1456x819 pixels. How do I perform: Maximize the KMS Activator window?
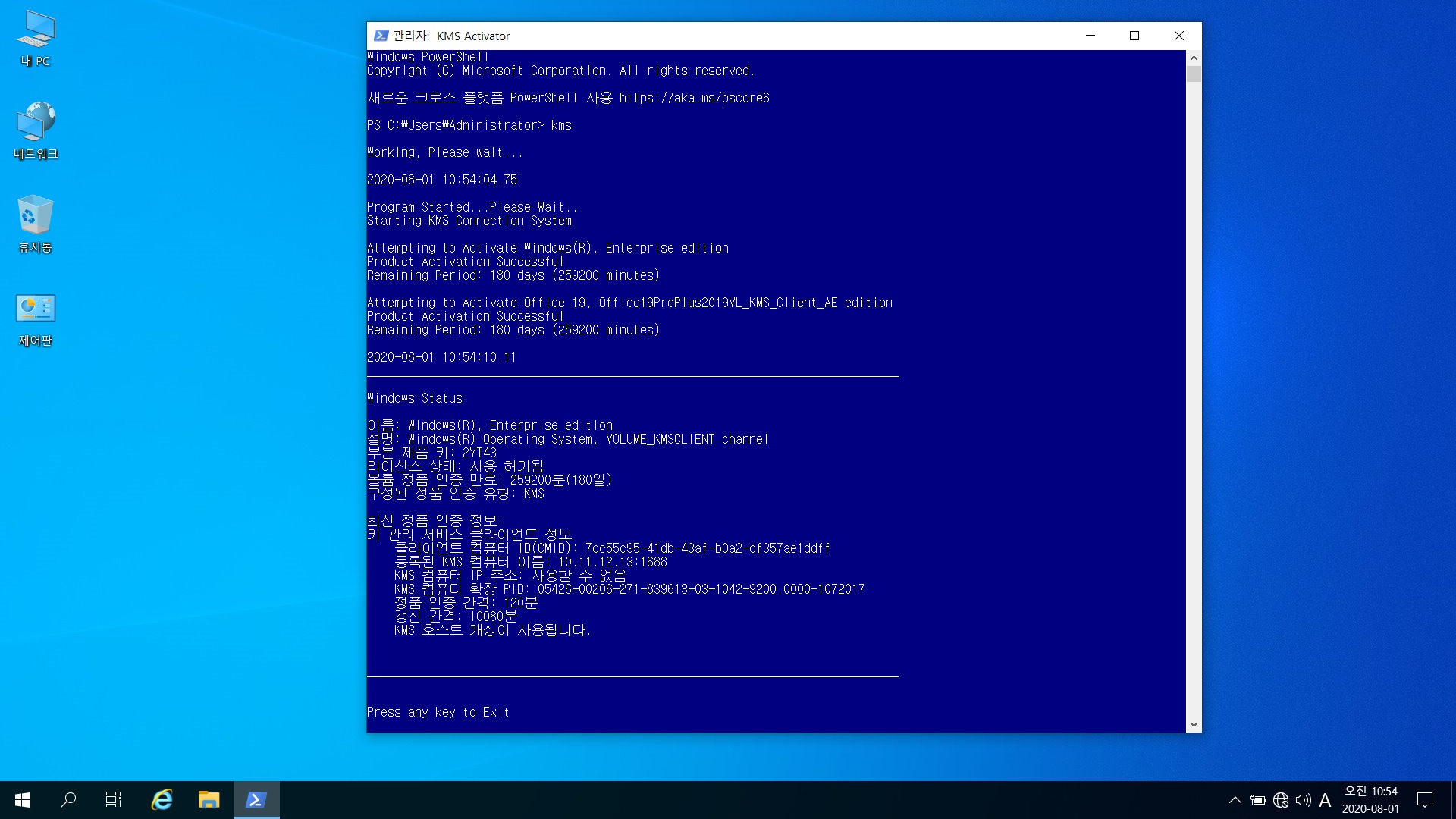pos(1134,36)
